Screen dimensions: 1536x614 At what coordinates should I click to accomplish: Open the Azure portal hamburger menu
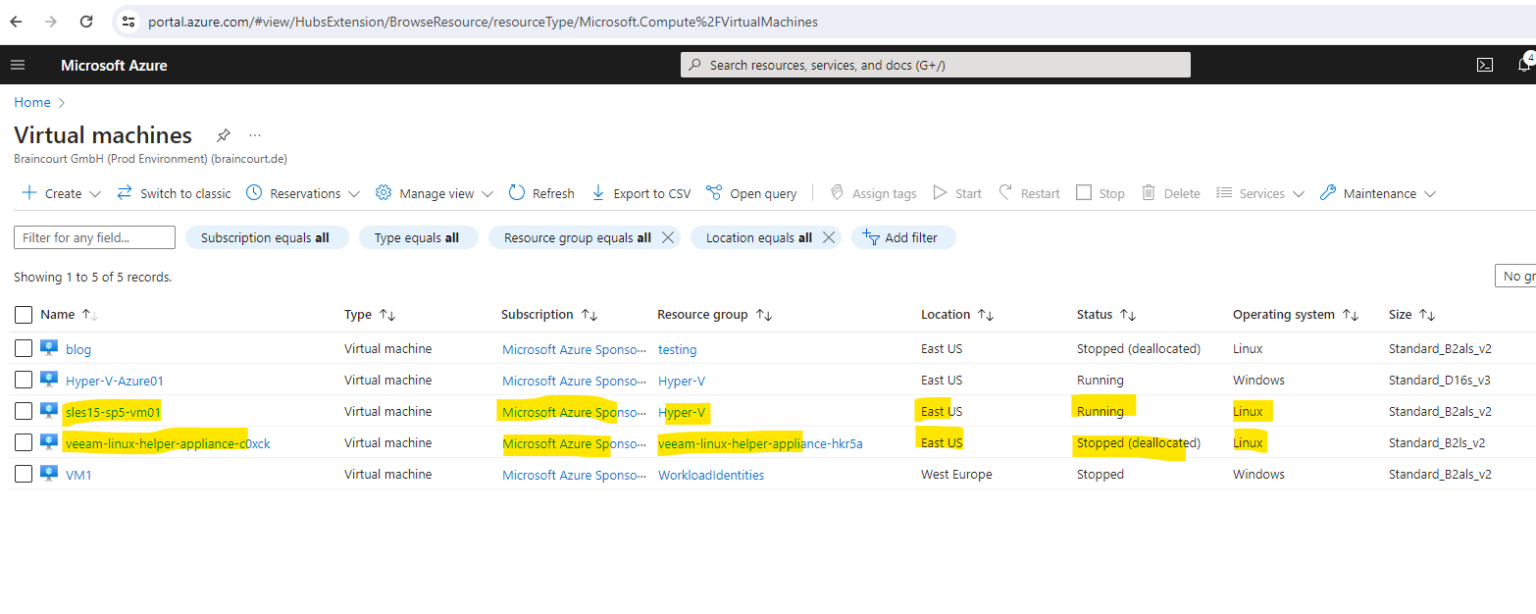click(x=17, y=64)
